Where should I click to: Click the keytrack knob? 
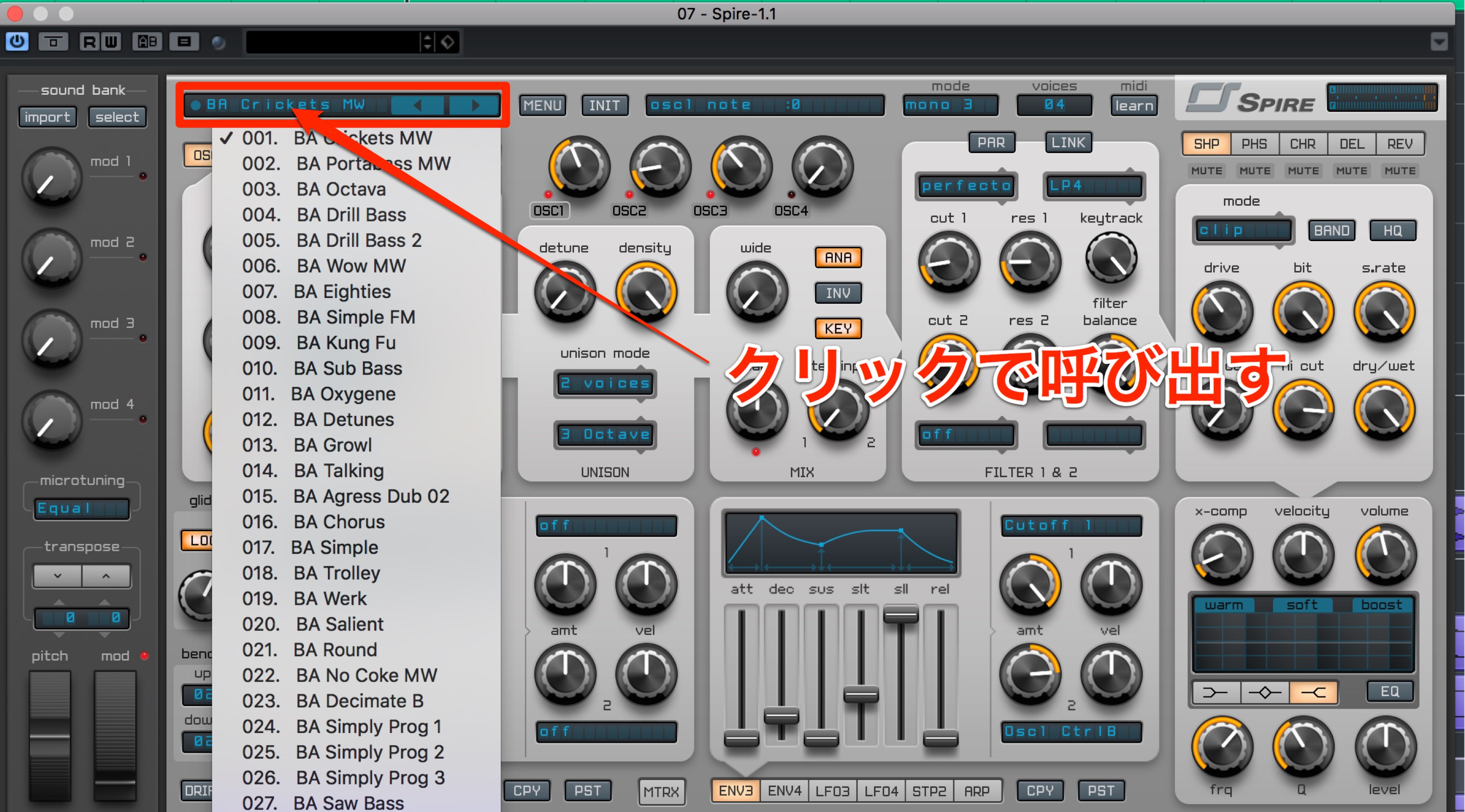(1111, 259)
